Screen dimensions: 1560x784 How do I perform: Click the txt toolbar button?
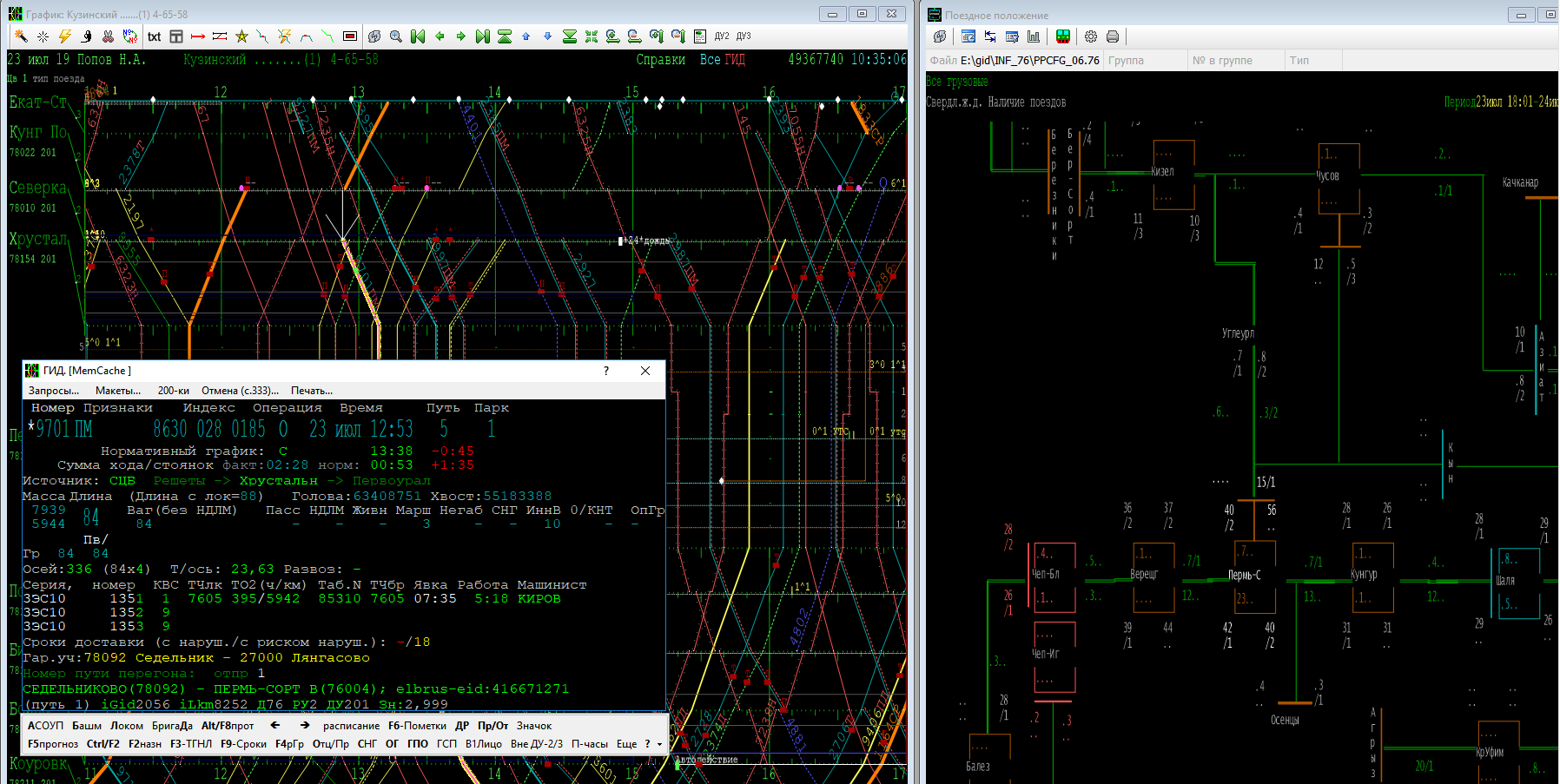click(x=154, y=36)
